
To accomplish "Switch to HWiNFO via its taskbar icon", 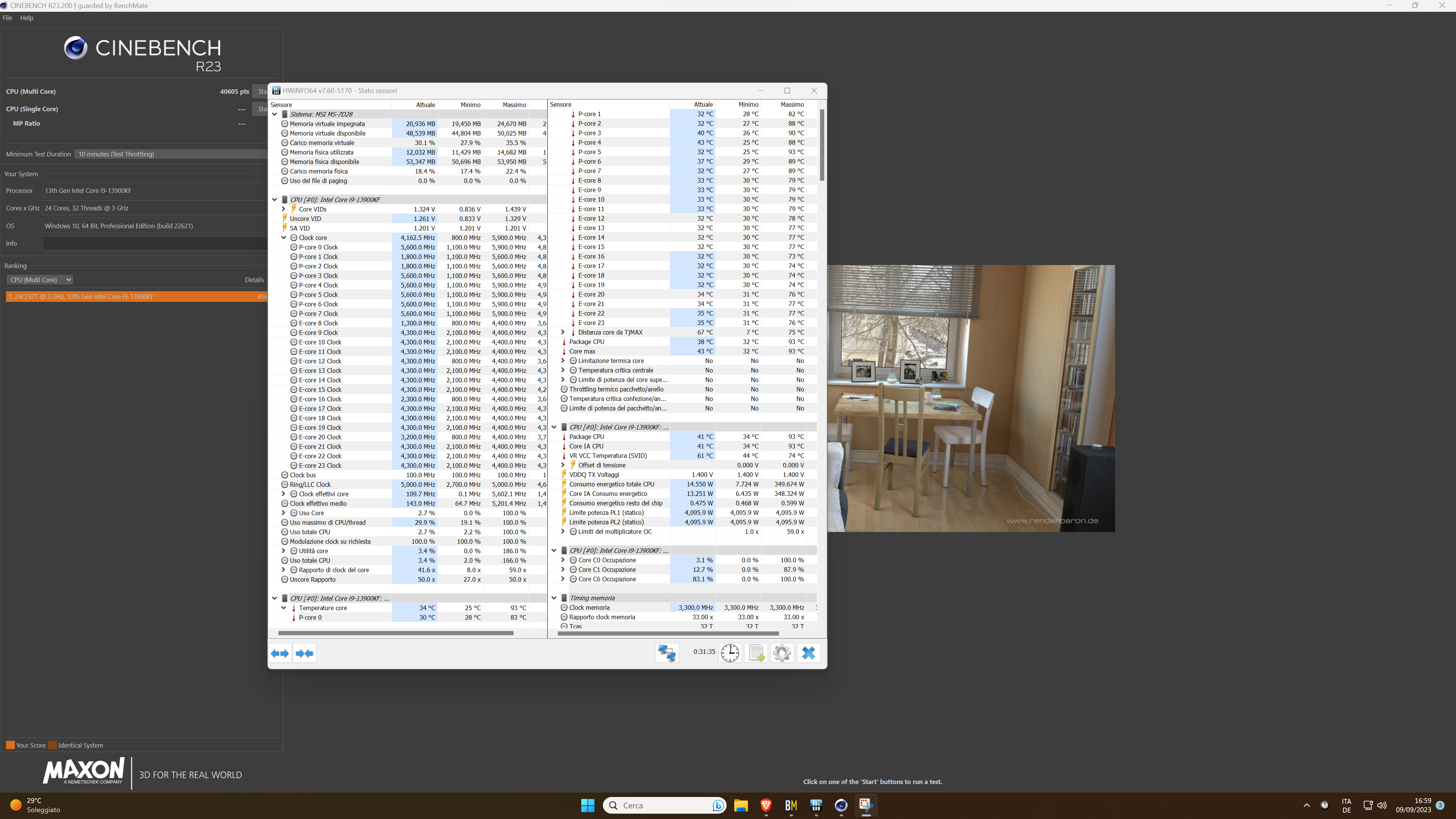I will [x=816, y=805].
